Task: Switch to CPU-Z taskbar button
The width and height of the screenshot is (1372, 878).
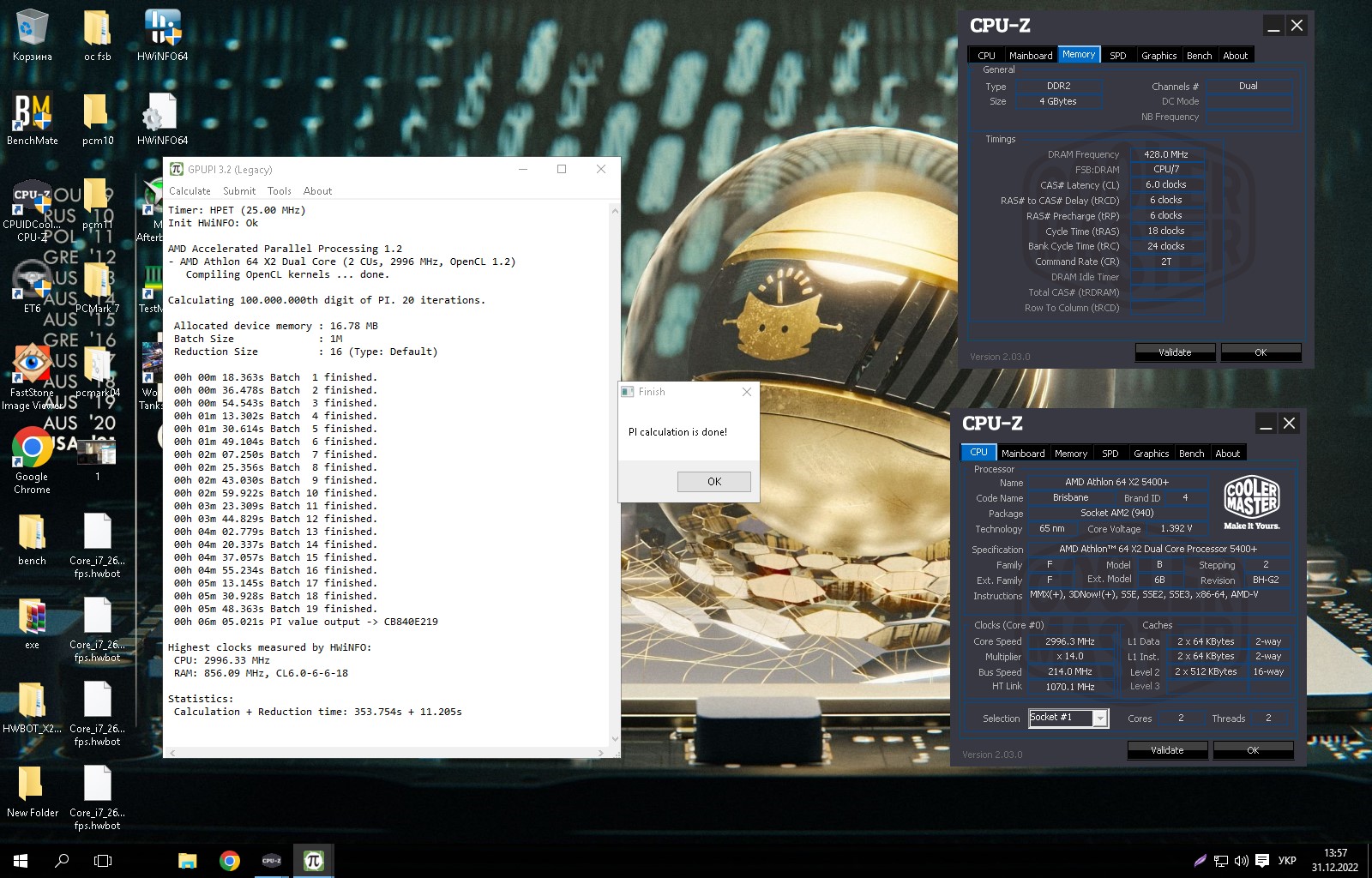Action: 271,861
